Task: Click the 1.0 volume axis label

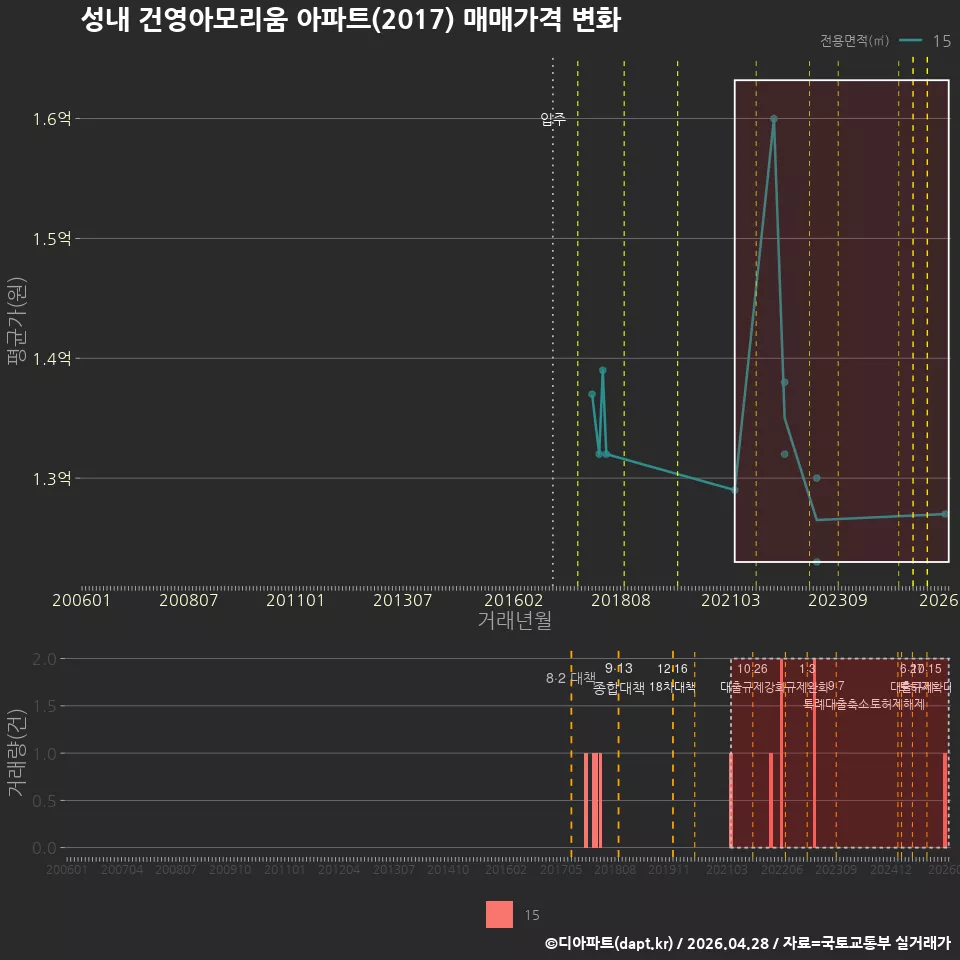Action: click(44, 754)
